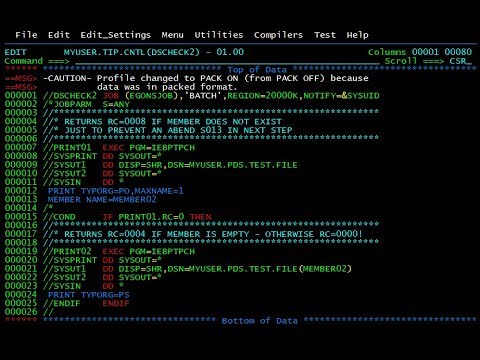480x360 pixels.
Task: Select line number 000013
Action: [x=21, y=200]
